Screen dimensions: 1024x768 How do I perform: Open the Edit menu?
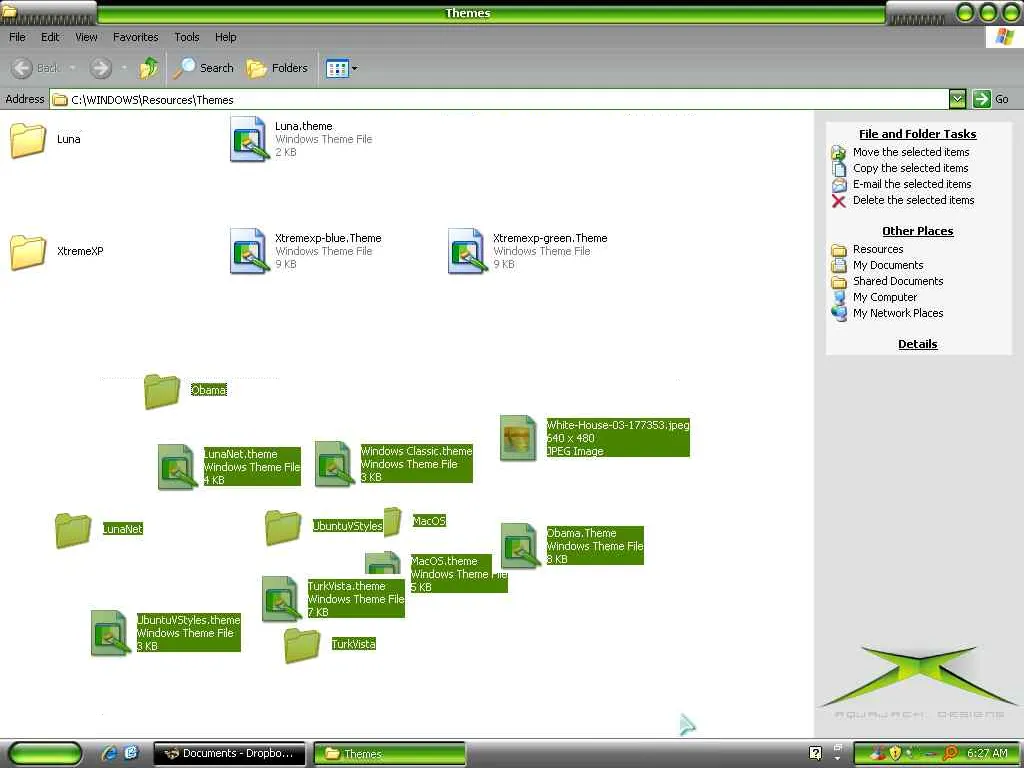tap(50, 37)
